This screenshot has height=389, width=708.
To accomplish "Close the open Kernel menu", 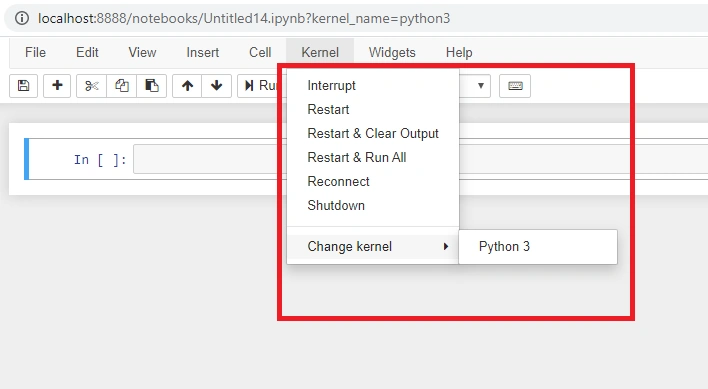I will pos(320,52).
